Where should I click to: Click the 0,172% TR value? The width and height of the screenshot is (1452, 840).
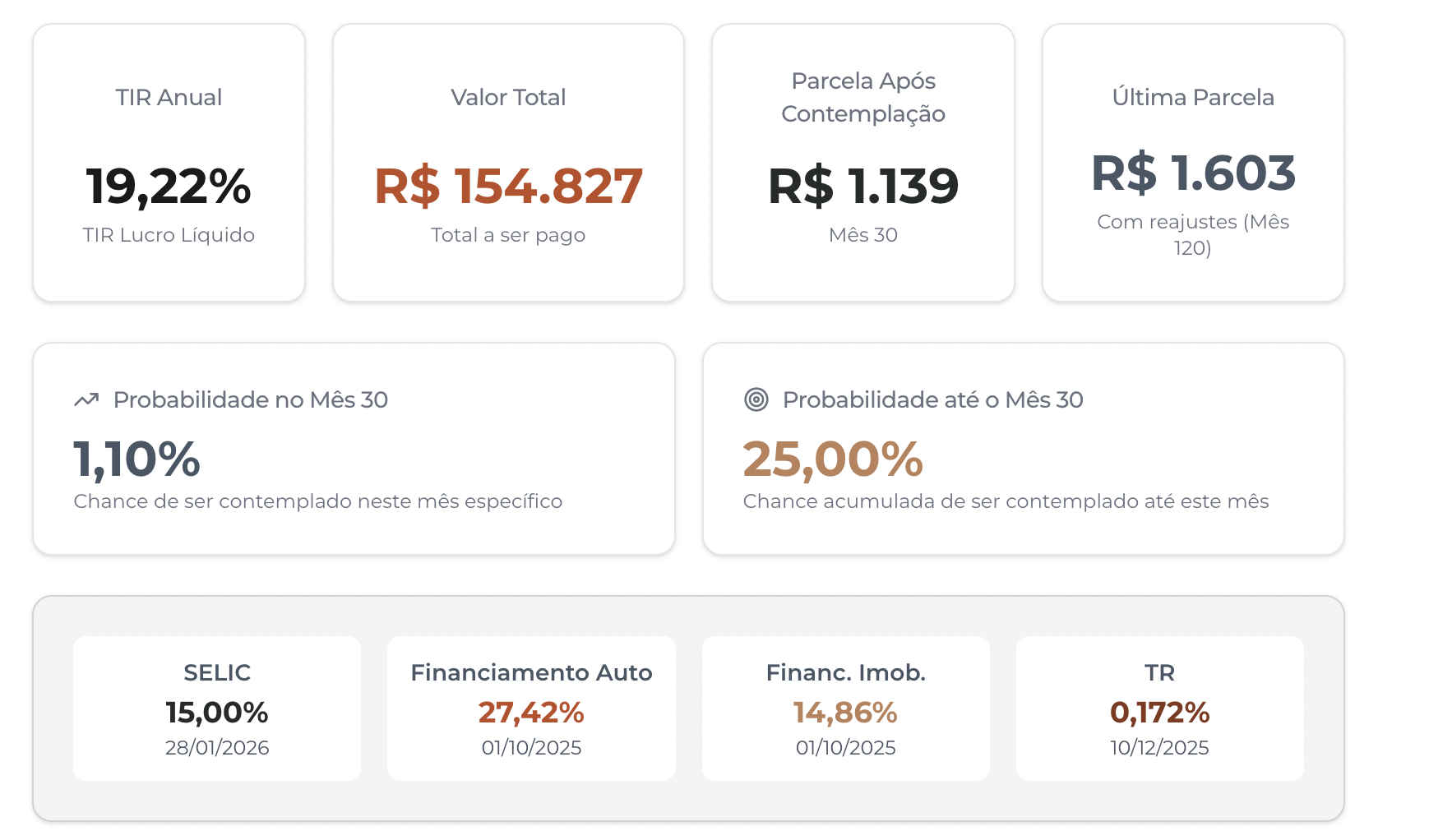point(1159,712)
